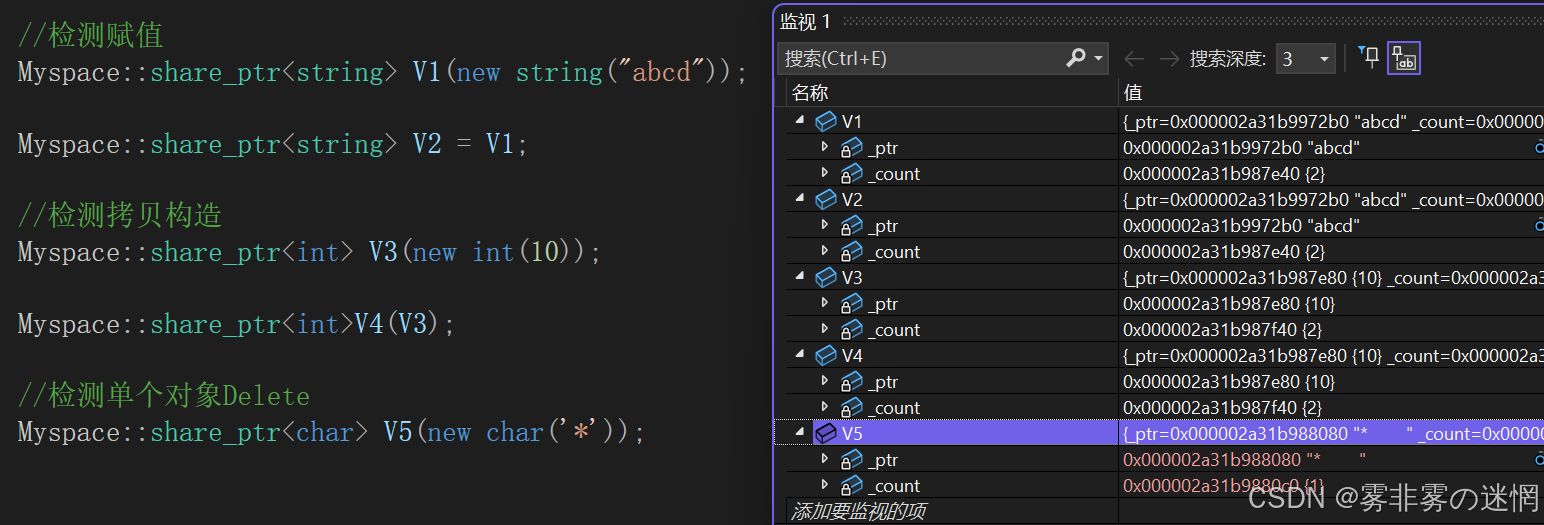The height and width of the screenshot is (525, 1544).
Task: Click V5 _ptr value 0x000002a31b988080
Action: 1212,459
